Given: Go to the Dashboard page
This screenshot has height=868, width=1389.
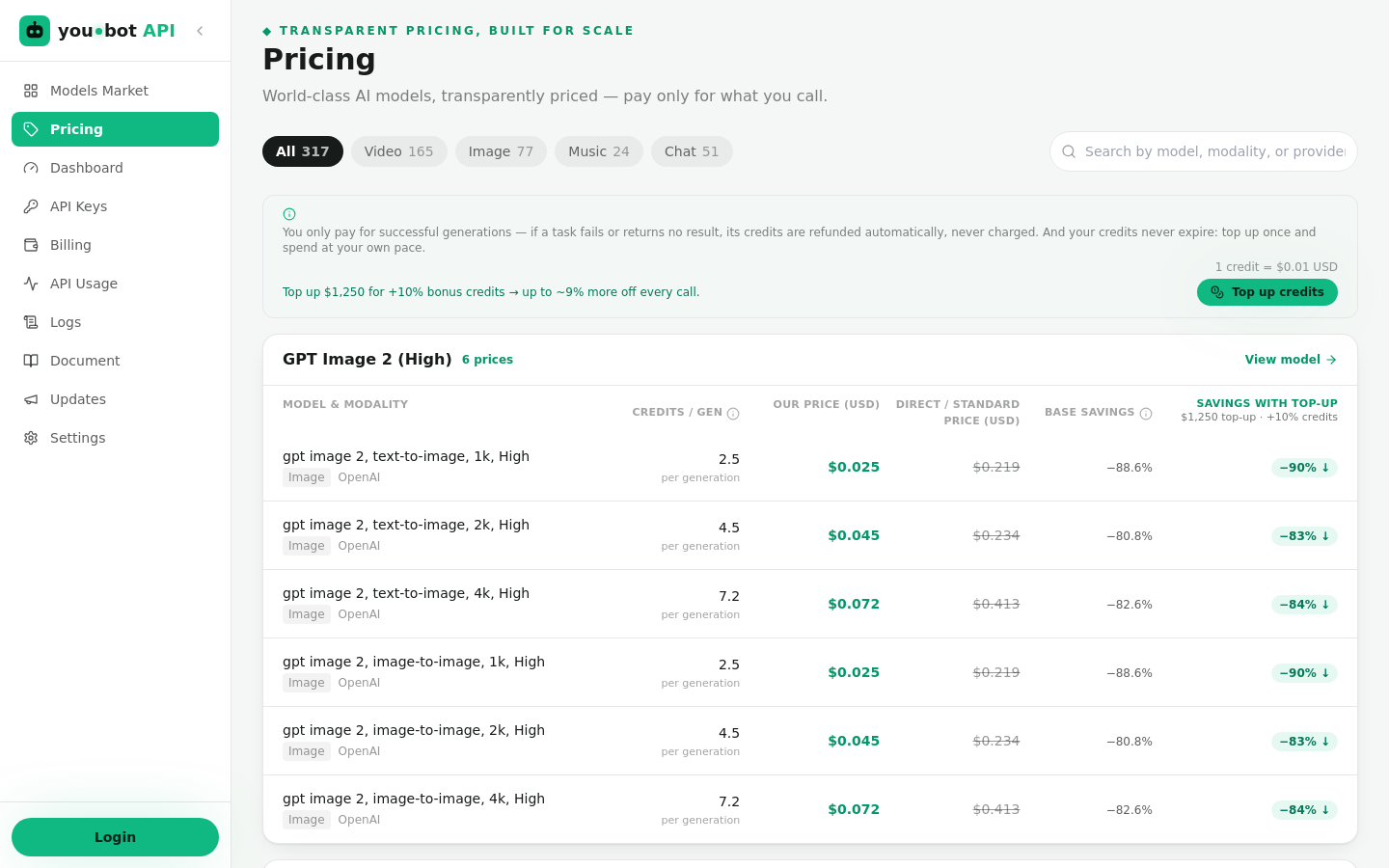Looking at the screenshot, I should (x=115, y=168).
